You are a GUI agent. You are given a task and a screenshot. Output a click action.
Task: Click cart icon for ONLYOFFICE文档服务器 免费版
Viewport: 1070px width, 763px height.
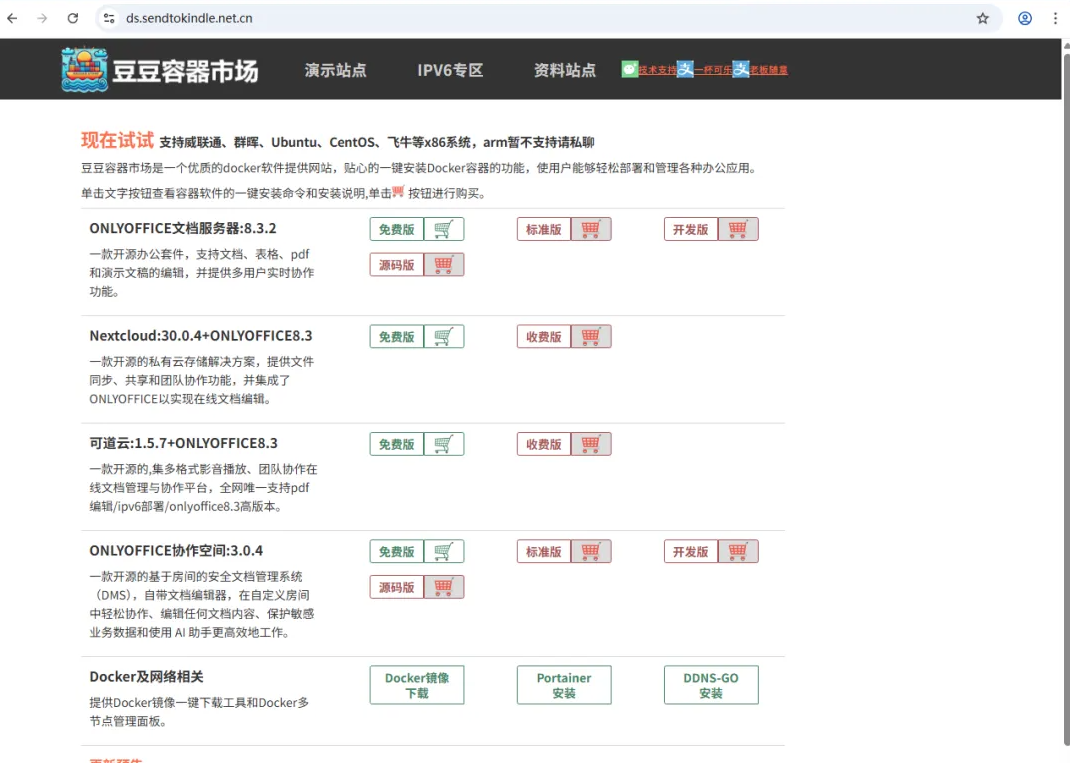(444, 229)
